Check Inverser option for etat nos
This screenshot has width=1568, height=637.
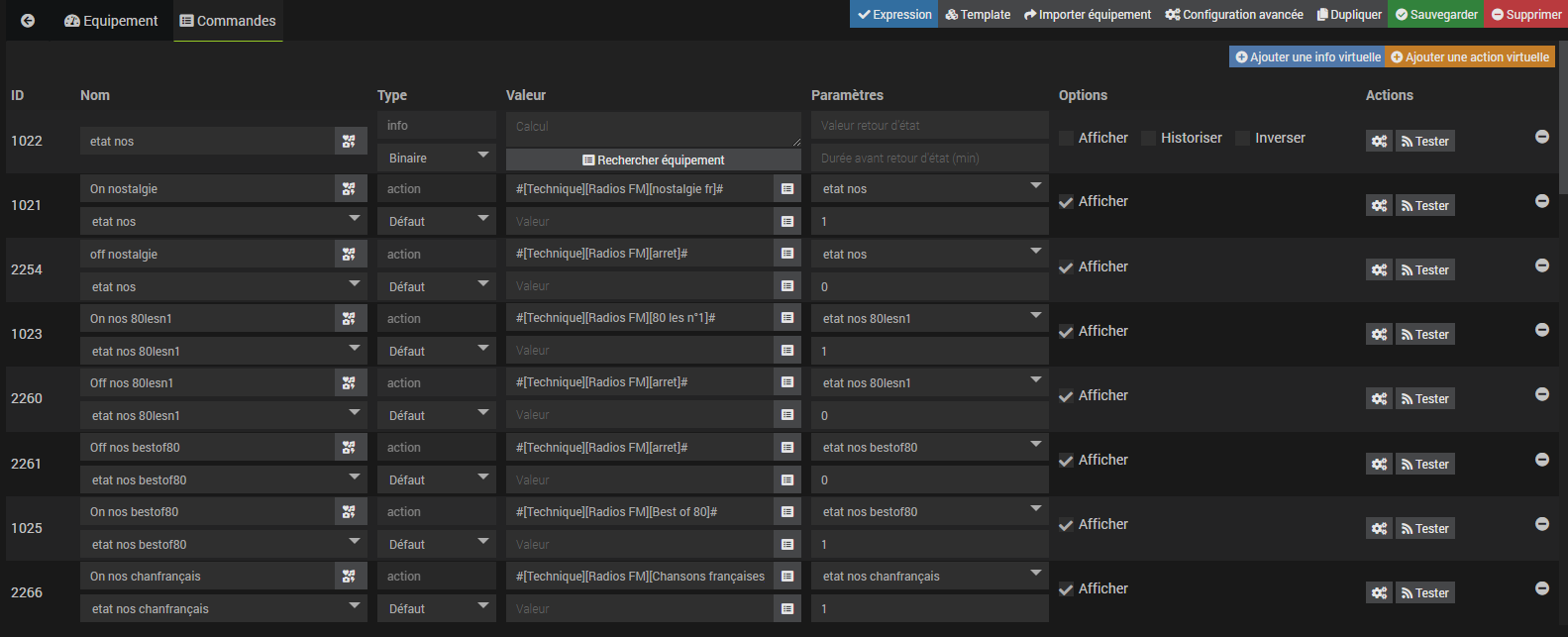[x=1243, y=139]
